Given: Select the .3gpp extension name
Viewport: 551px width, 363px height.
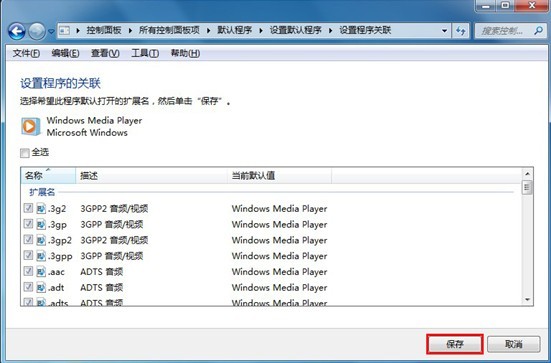Looking at the screenshot, I should point(60,257).
